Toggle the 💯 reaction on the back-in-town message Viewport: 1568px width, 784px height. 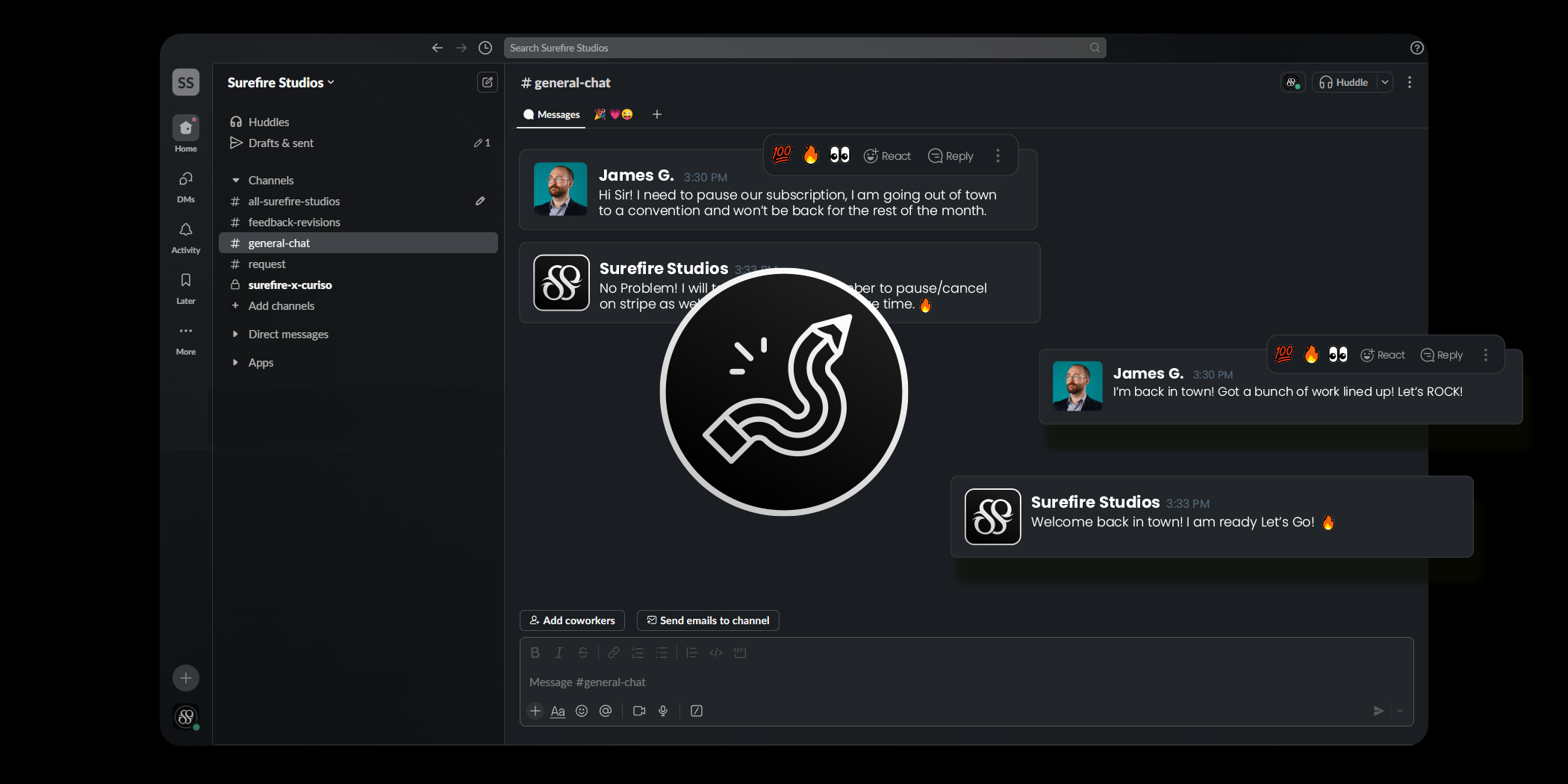click(1283, 354)
